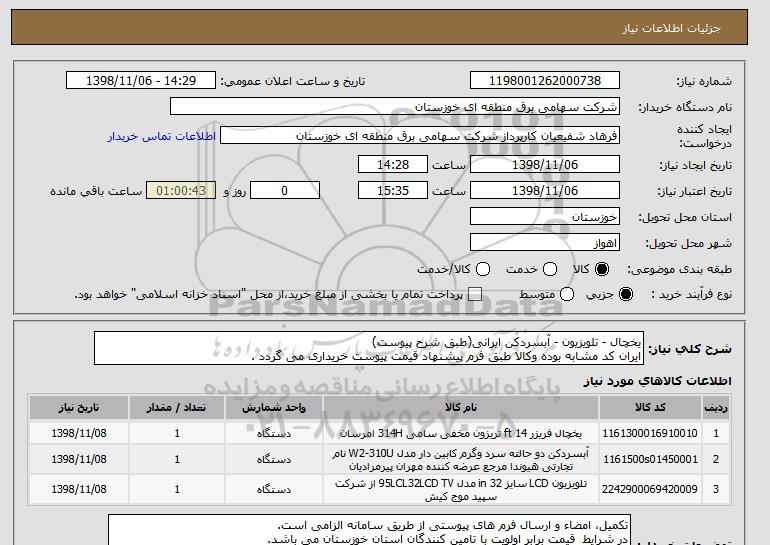770x545 pixels.
Task: Click the واحد شمارش column header
Action: coord(274,408)
